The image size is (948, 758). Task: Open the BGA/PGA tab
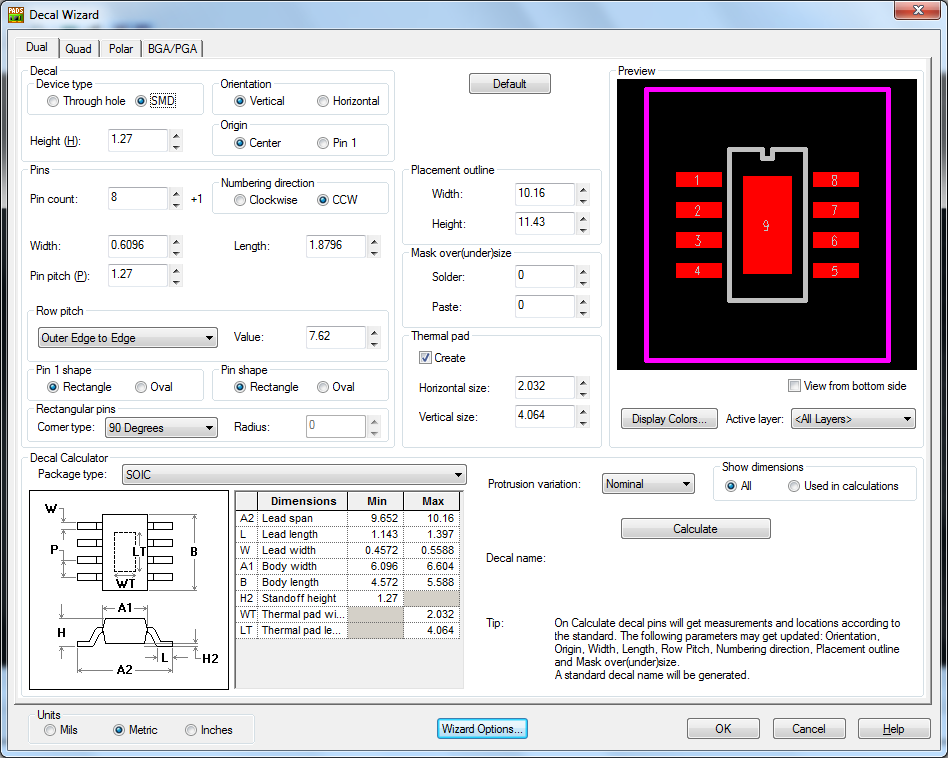click(172, 48)
